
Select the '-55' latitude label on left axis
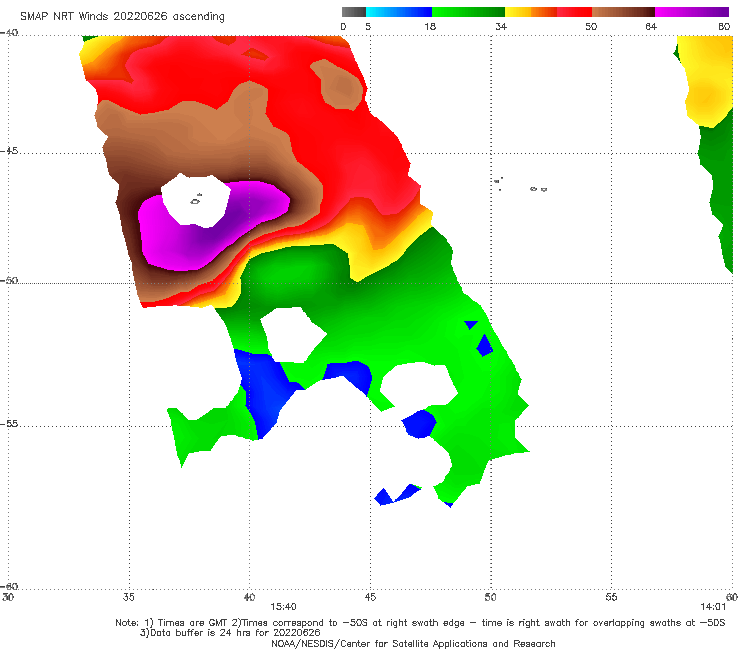click(9, 424)
